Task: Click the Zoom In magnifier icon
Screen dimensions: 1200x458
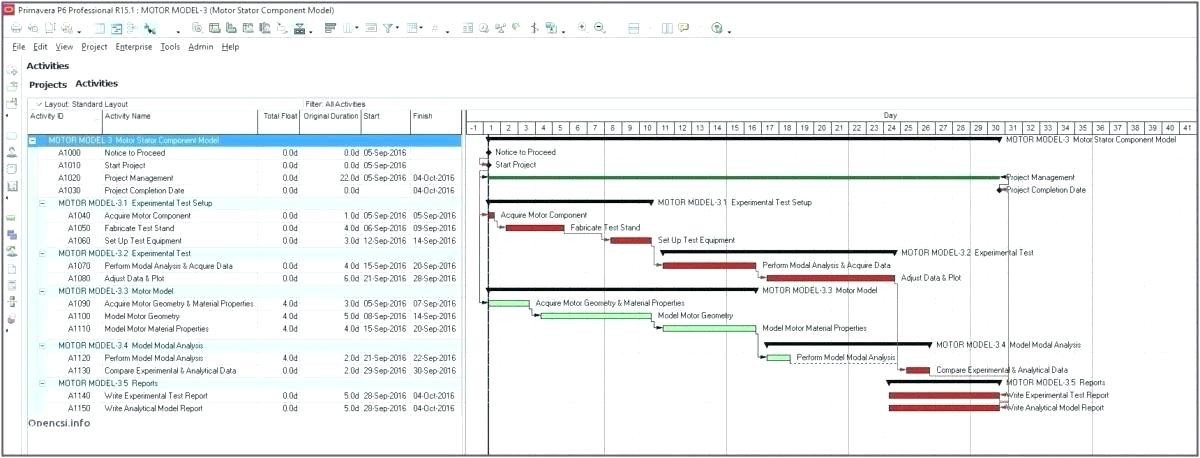Action: click(x=583, y=28)
